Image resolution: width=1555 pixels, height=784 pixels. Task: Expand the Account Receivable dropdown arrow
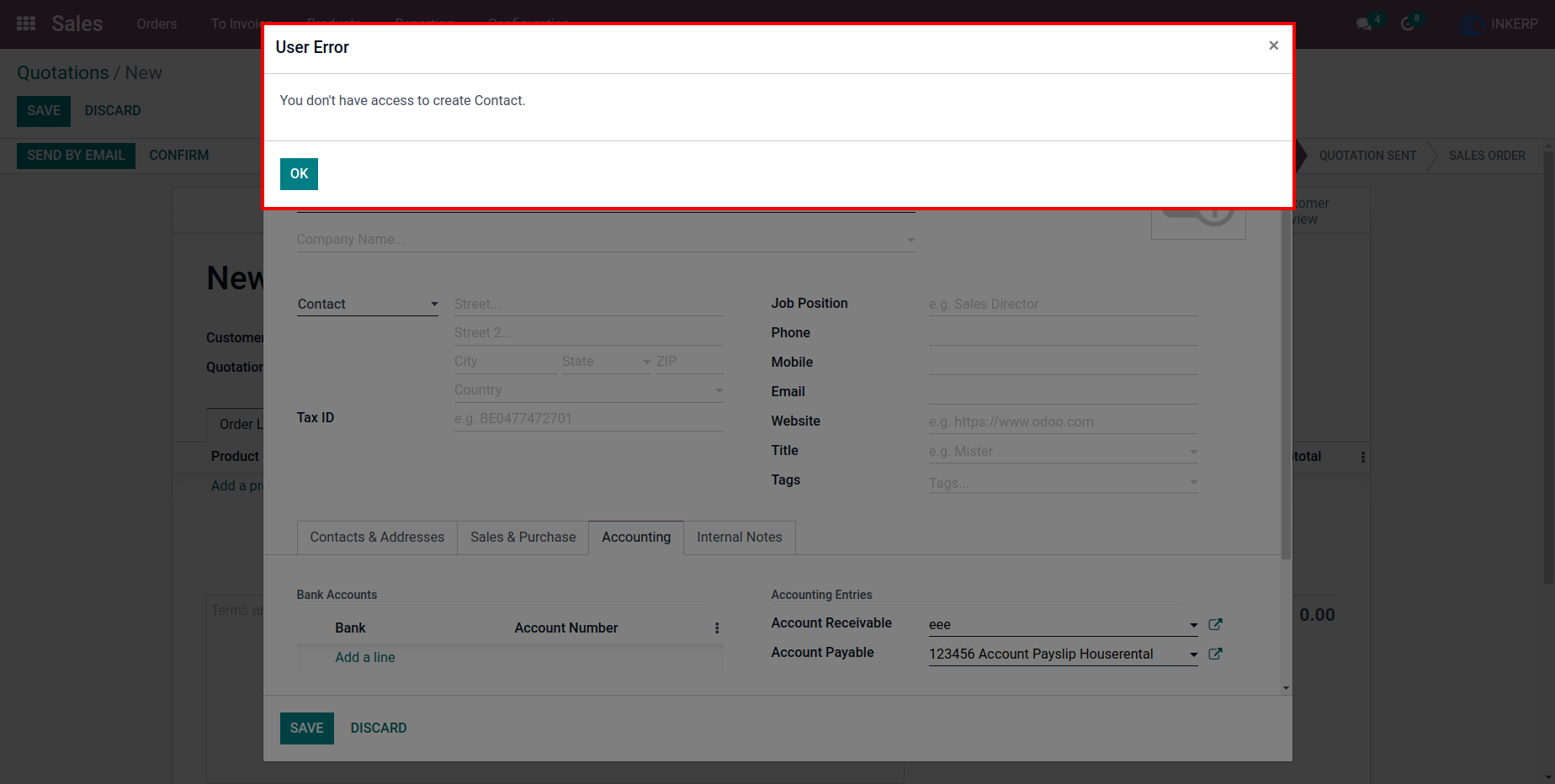1193,625
